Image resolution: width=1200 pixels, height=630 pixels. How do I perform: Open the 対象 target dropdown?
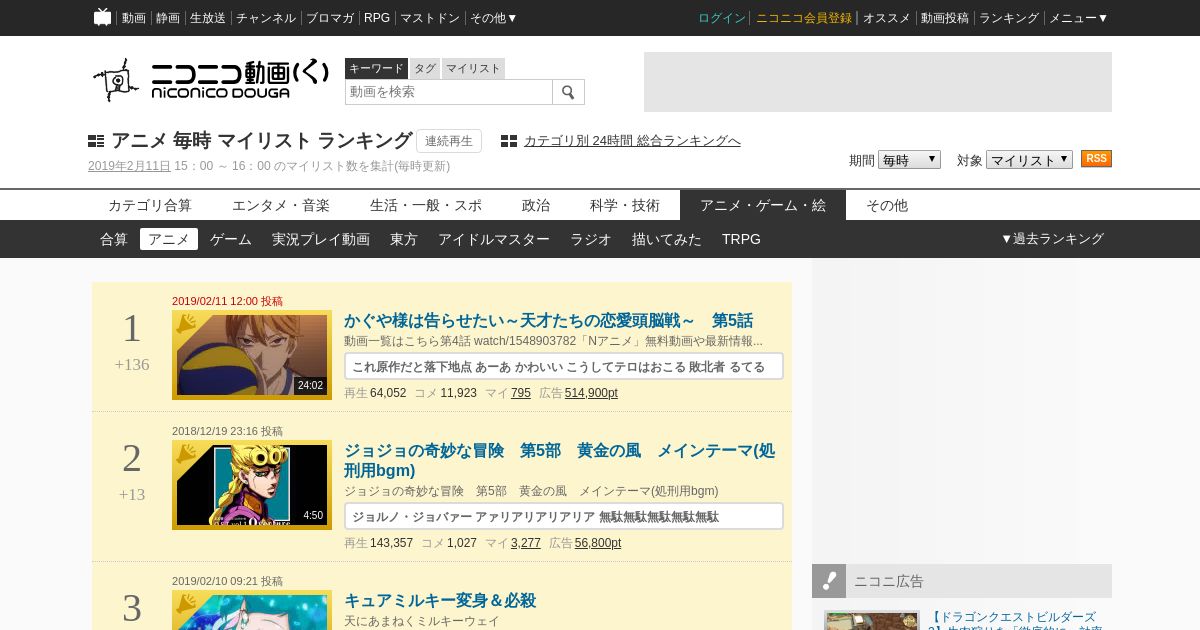click(1029, 160)
